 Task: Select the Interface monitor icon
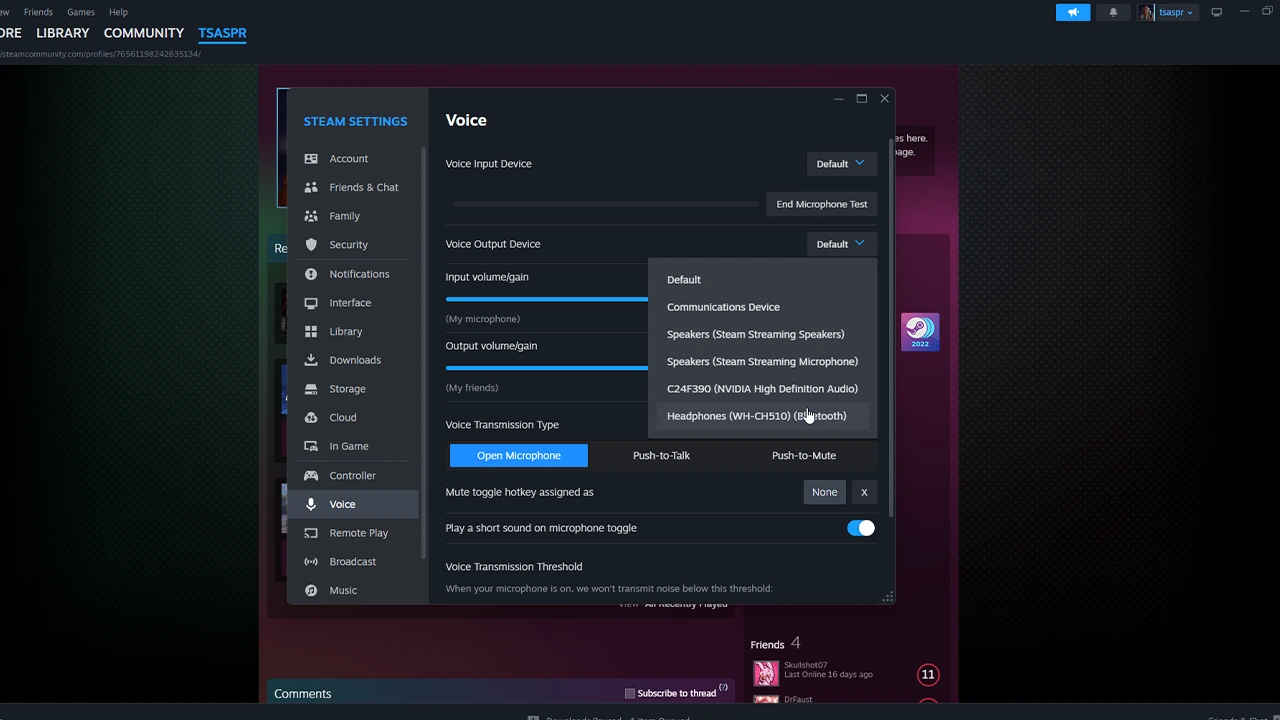point(311,302)
